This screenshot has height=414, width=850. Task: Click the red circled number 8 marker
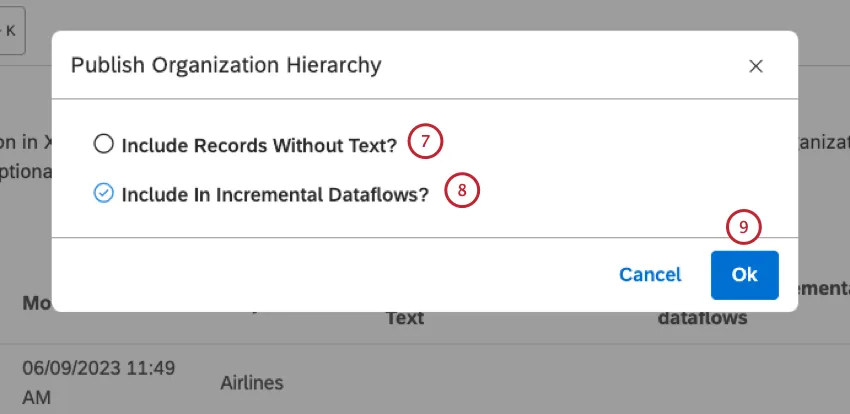pos(462,191)
